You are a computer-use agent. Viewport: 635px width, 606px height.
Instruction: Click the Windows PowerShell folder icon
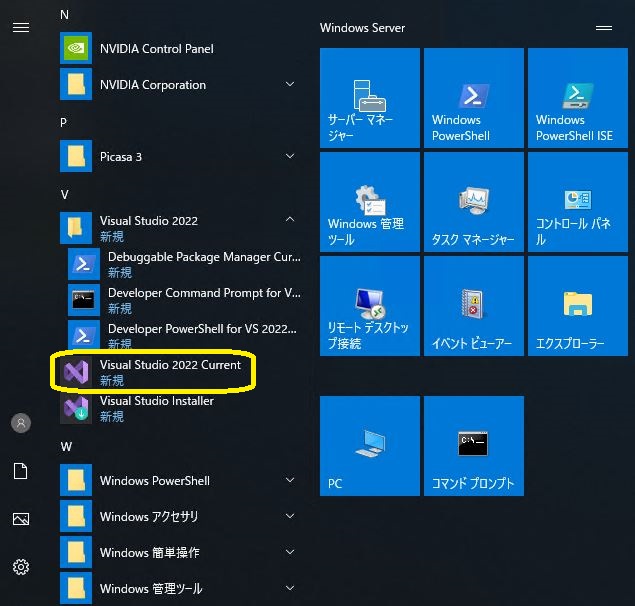point(76,480)
